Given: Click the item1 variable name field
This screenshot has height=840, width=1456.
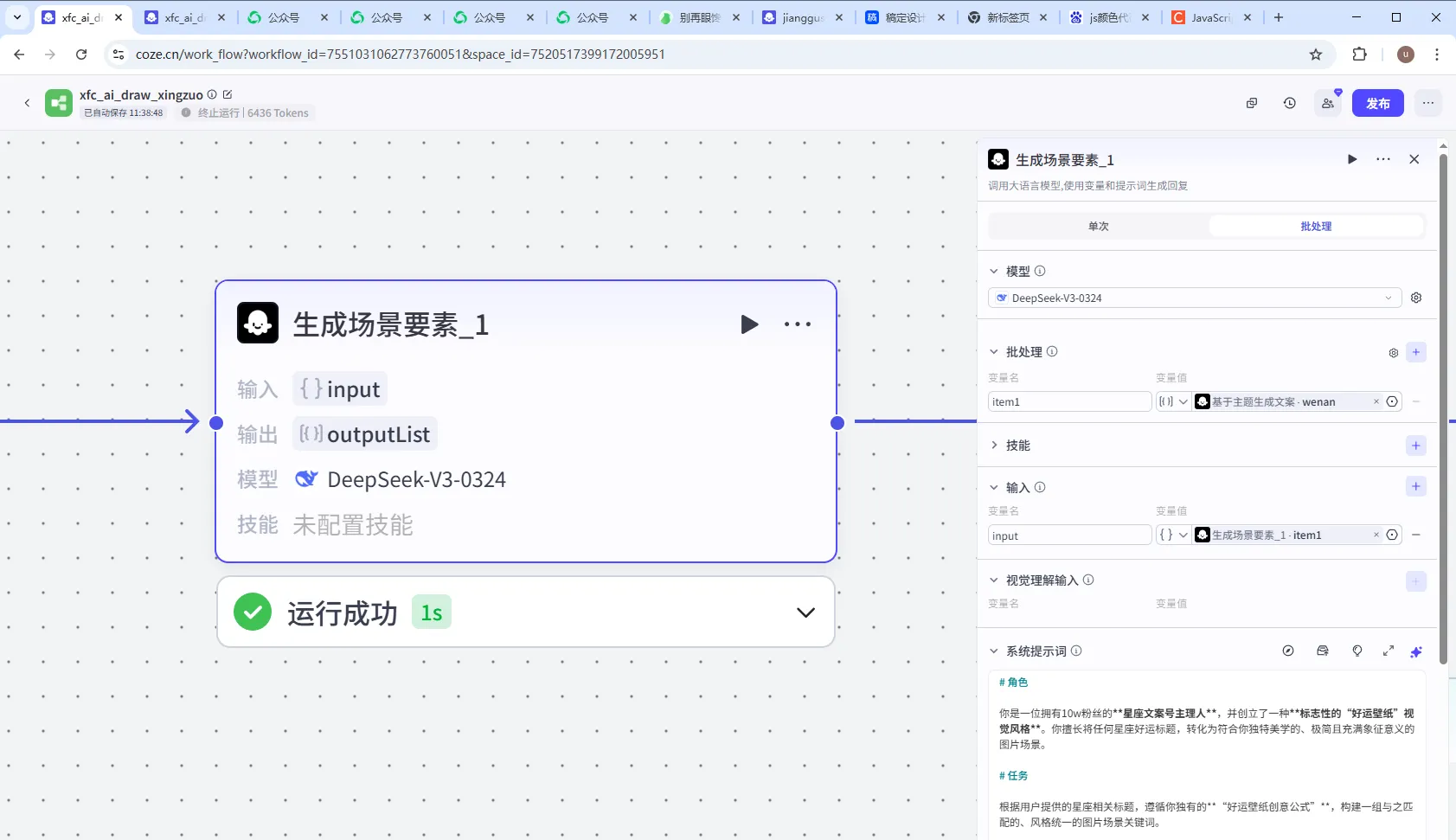Looking at the screenshot, I should point(1068,401).
